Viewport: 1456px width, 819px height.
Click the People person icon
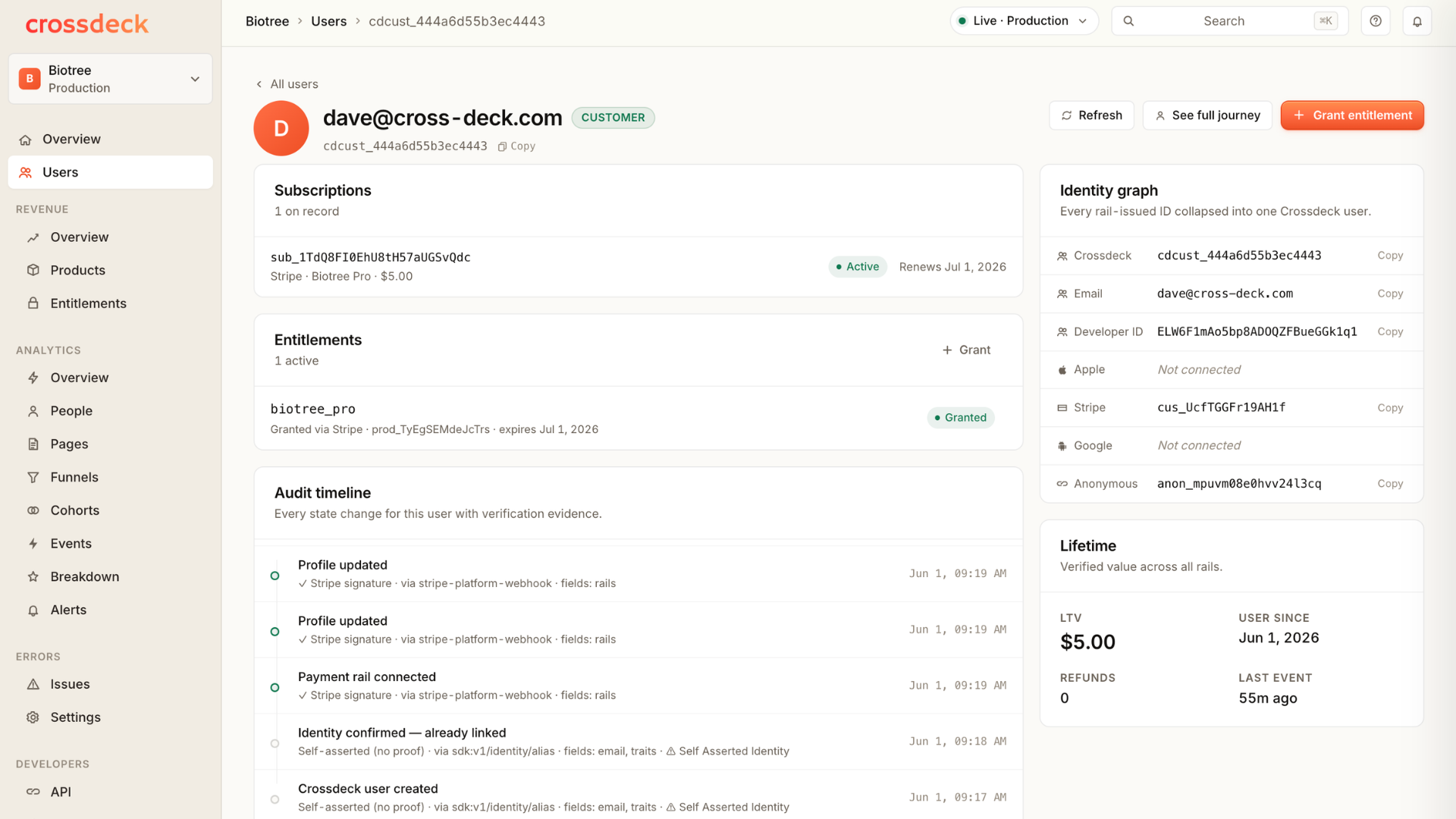pos(33,411)
